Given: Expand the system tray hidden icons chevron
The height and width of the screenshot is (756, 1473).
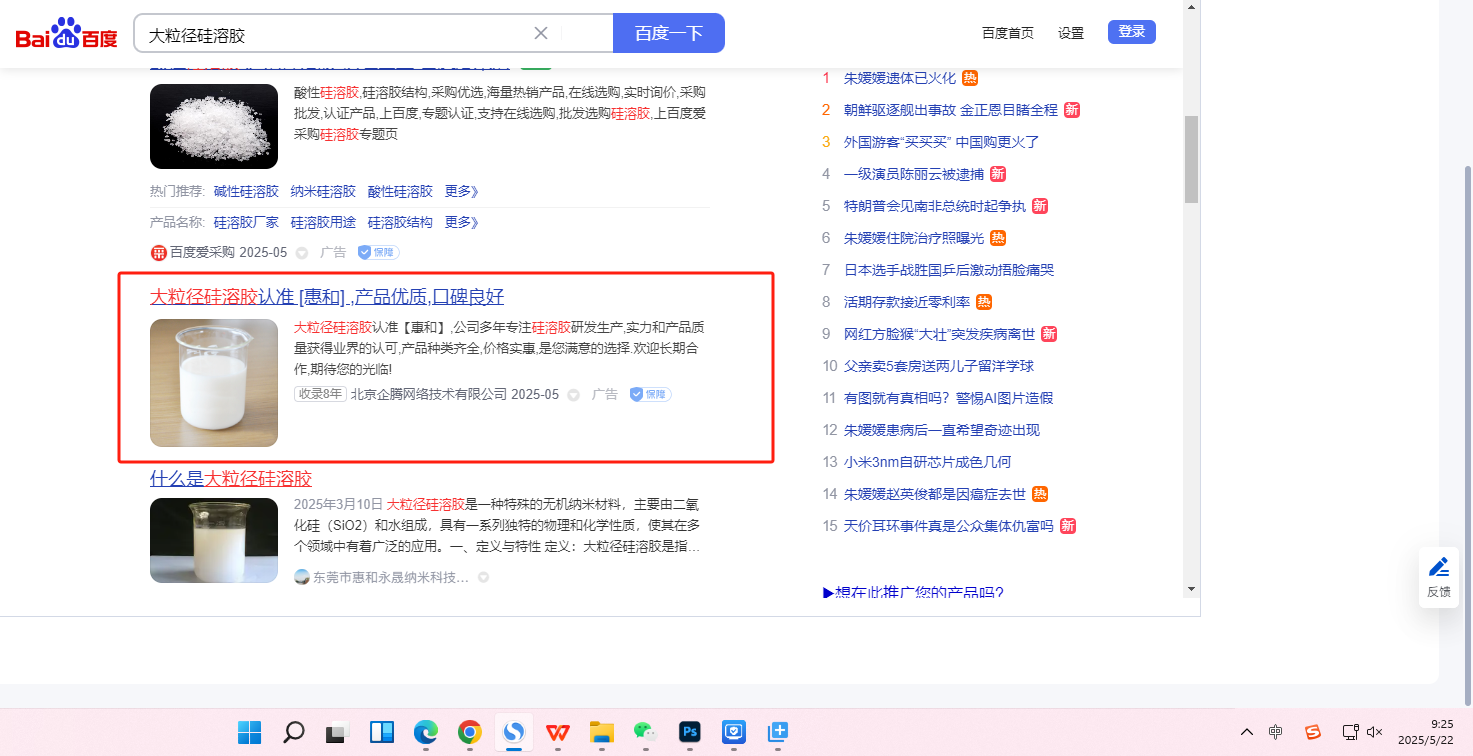Looking at the screenshot, I should pyautogui.click(x=1246, y=732).
